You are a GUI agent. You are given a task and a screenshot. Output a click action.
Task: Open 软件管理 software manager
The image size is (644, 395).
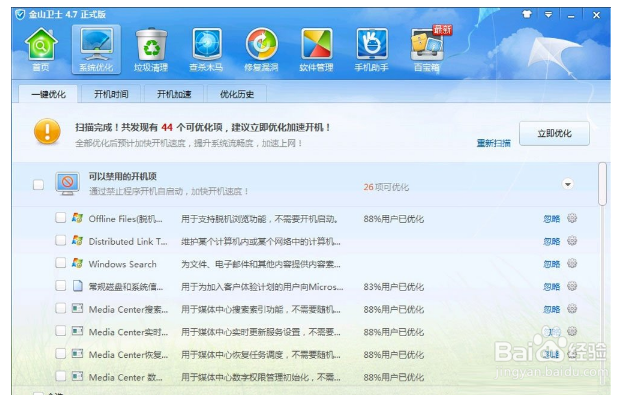pyautogui.click(x=316, y=49)
